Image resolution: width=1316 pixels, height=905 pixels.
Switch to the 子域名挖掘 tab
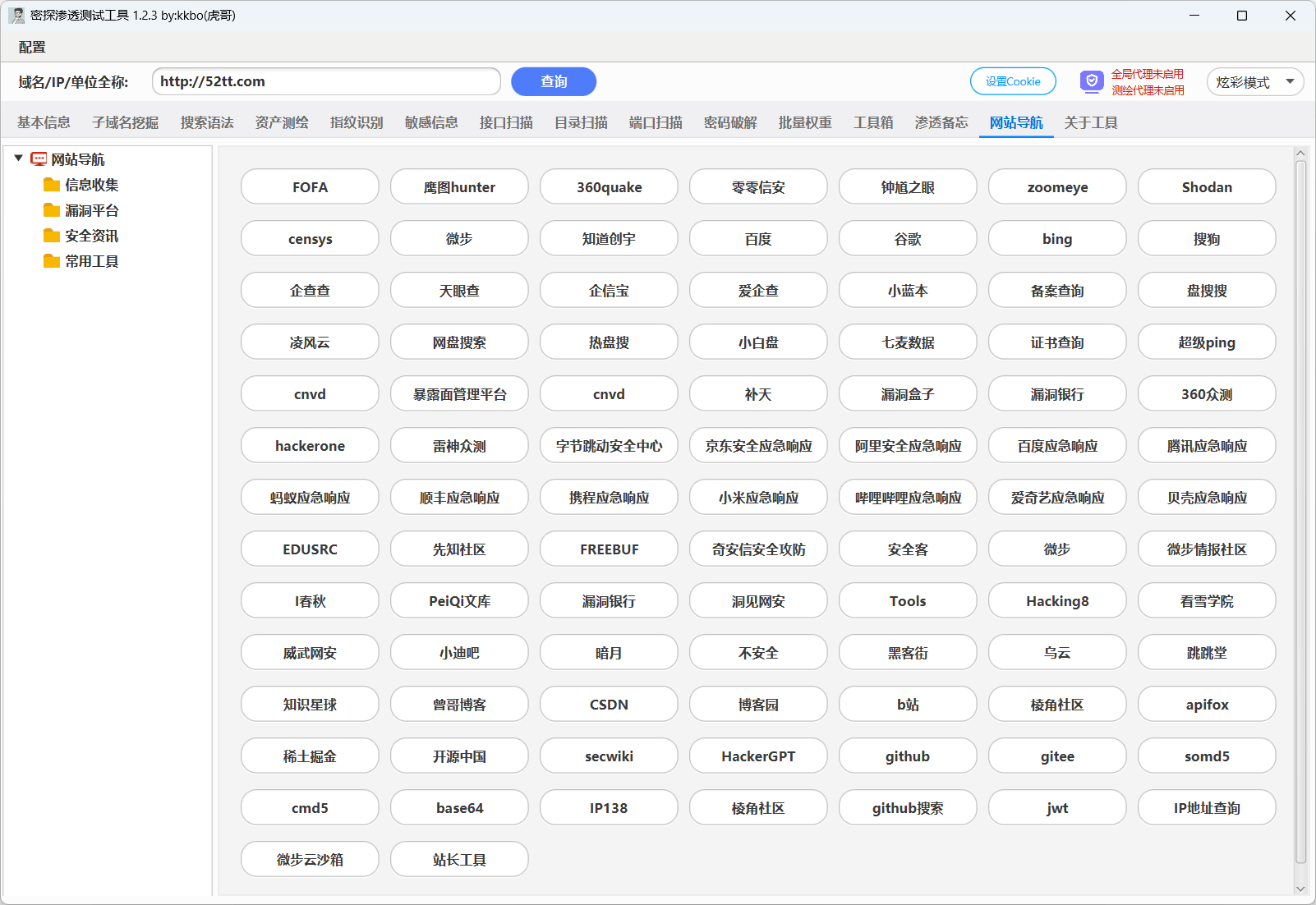pos(126,122)
